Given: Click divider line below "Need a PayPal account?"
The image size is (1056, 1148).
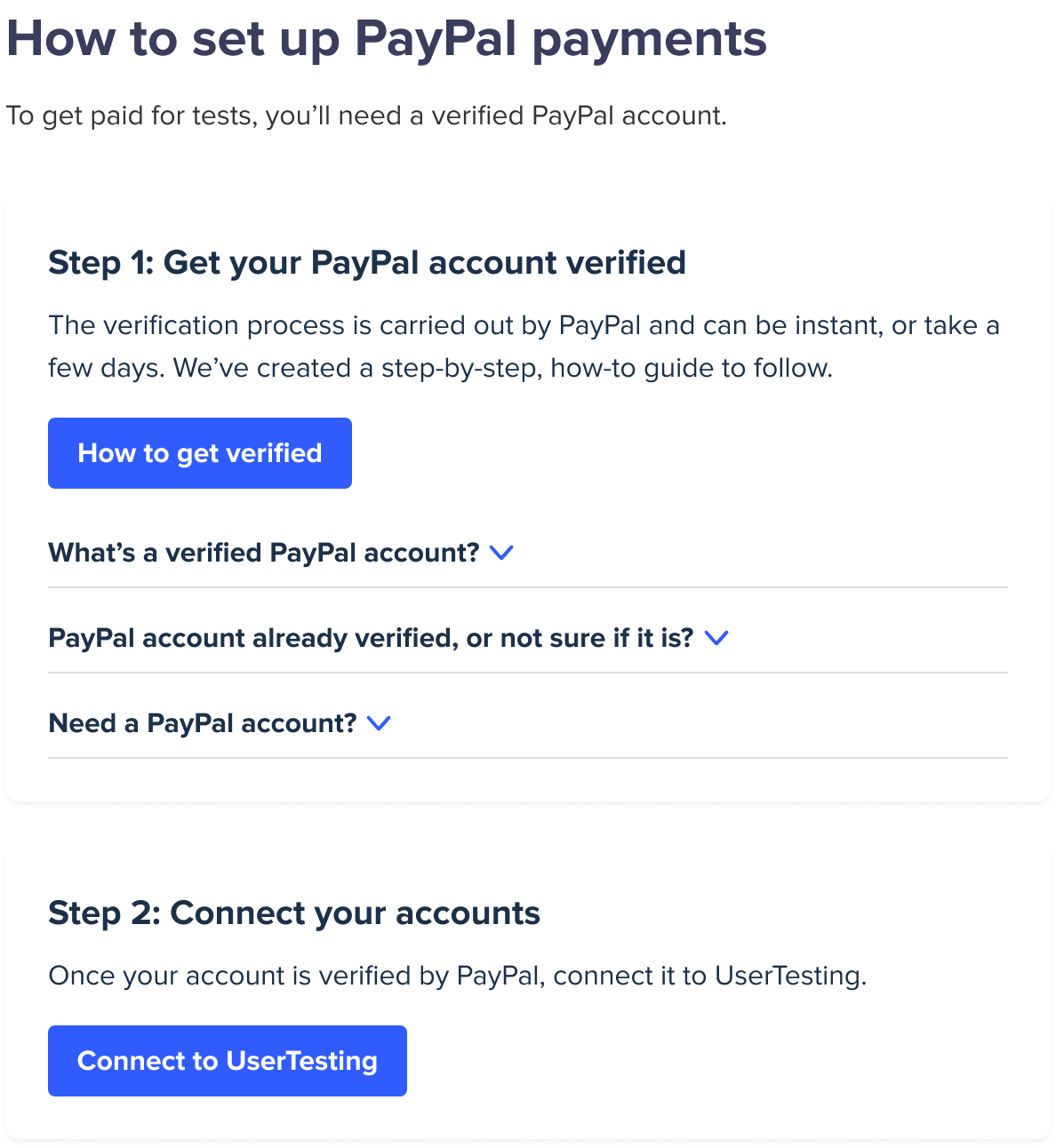Looking at the screenshot, I should pyautogui.click(x=528, y=758).
